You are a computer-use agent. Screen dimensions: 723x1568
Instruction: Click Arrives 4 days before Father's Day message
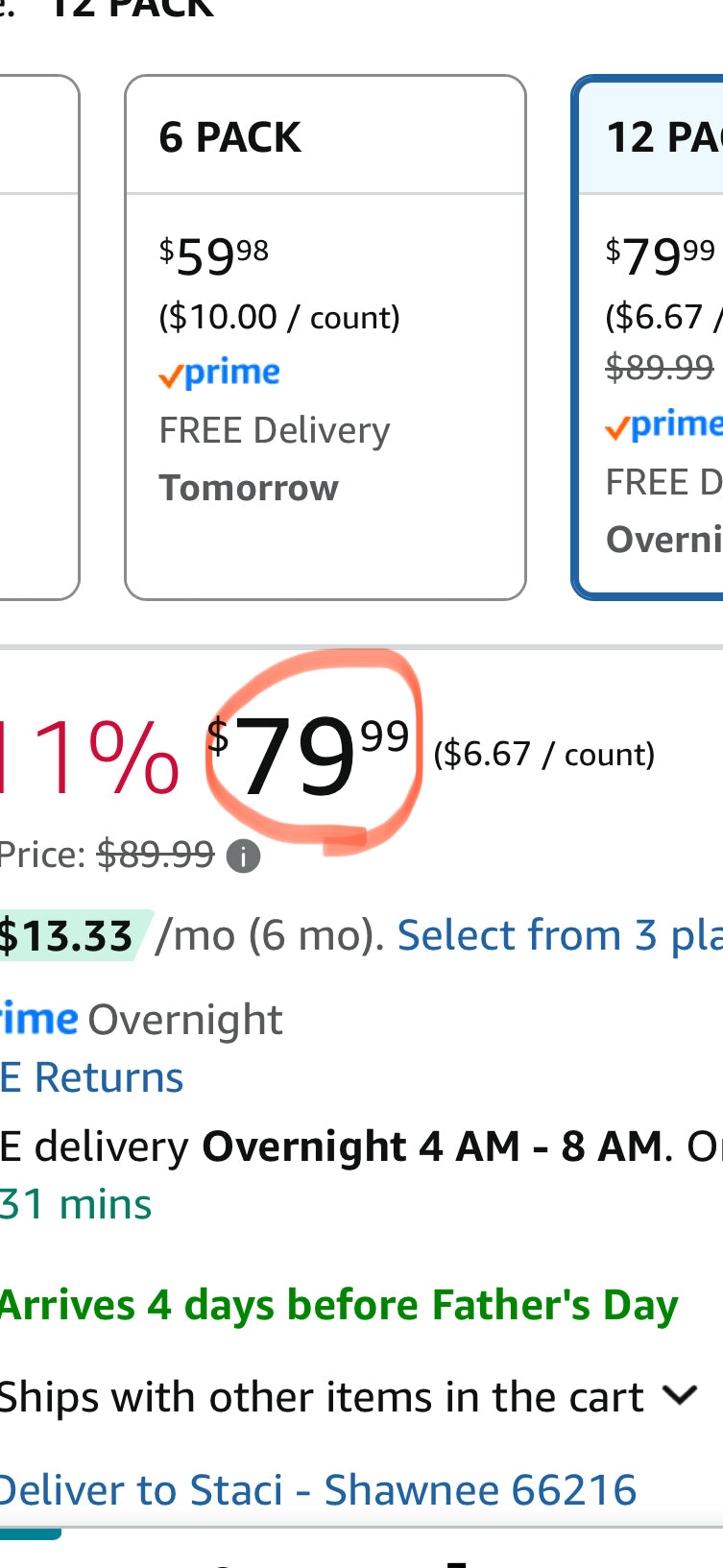(x=339, y=1306)
